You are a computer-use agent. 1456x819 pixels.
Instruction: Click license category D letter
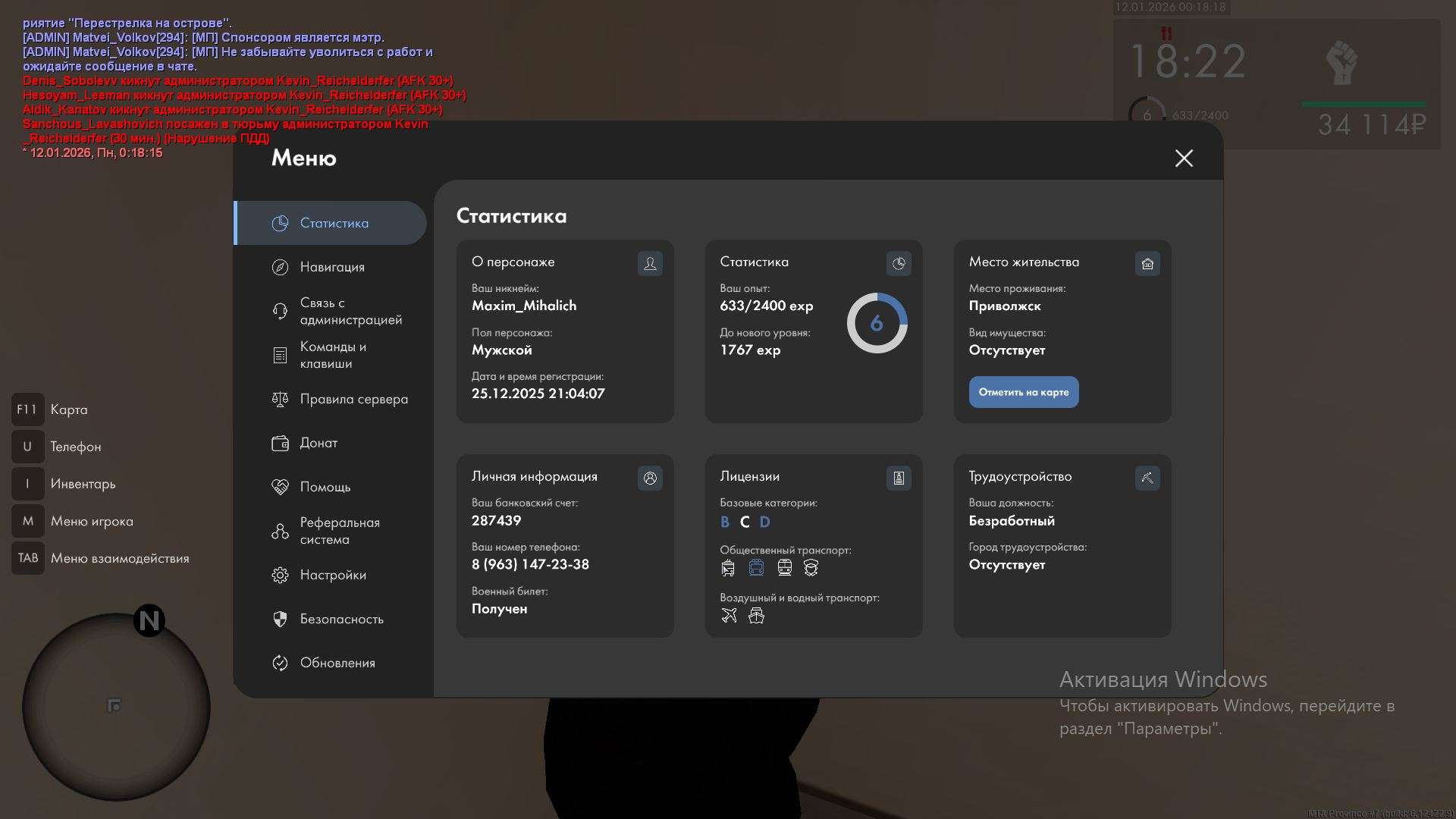pyautogui.click(x=764, y=522)
